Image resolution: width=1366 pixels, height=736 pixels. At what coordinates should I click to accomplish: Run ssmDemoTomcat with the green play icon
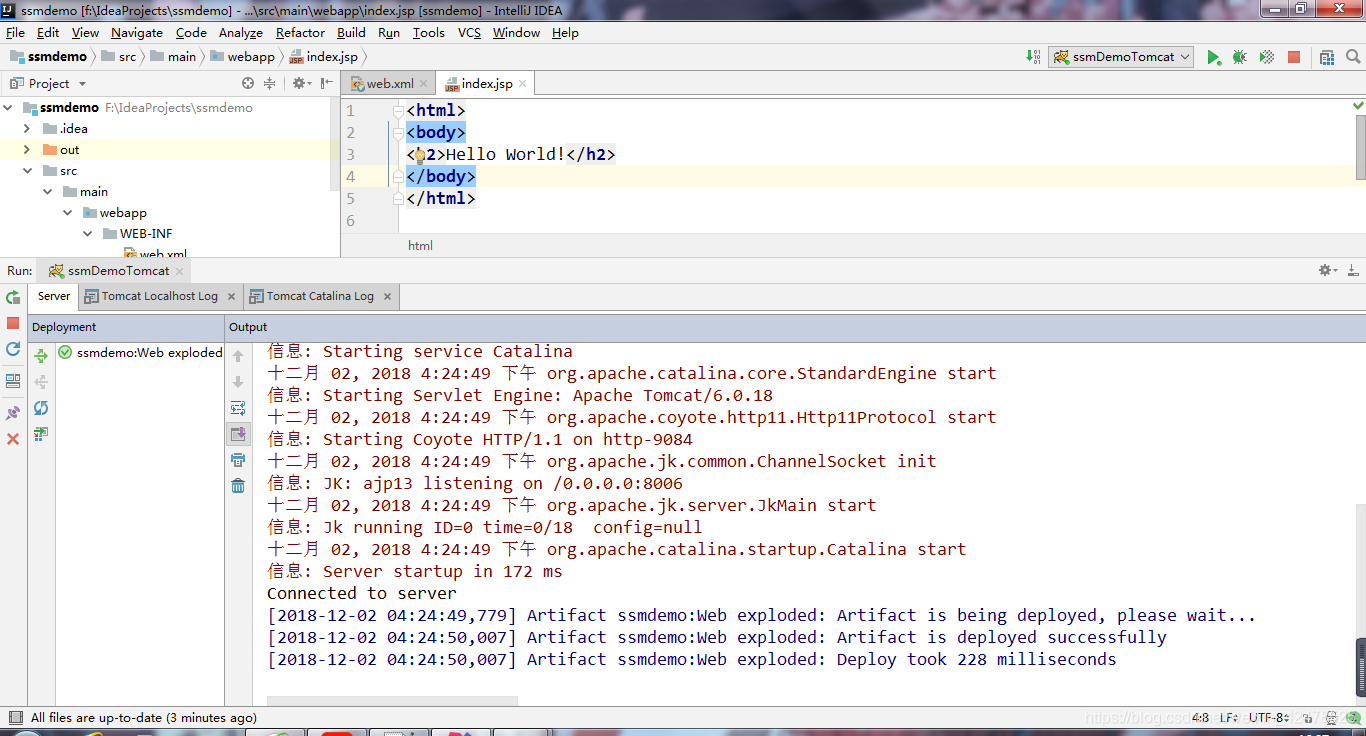1213,57
